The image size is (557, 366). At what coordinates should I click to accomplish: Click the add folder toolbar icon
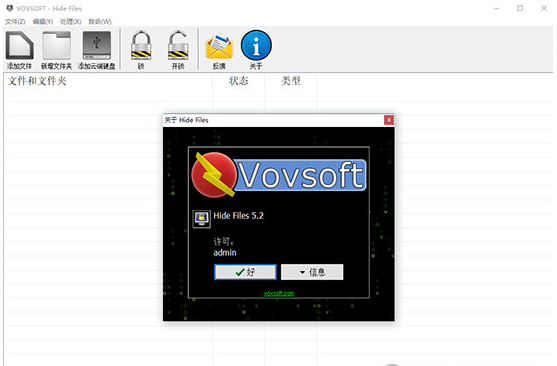pos(56,45)
